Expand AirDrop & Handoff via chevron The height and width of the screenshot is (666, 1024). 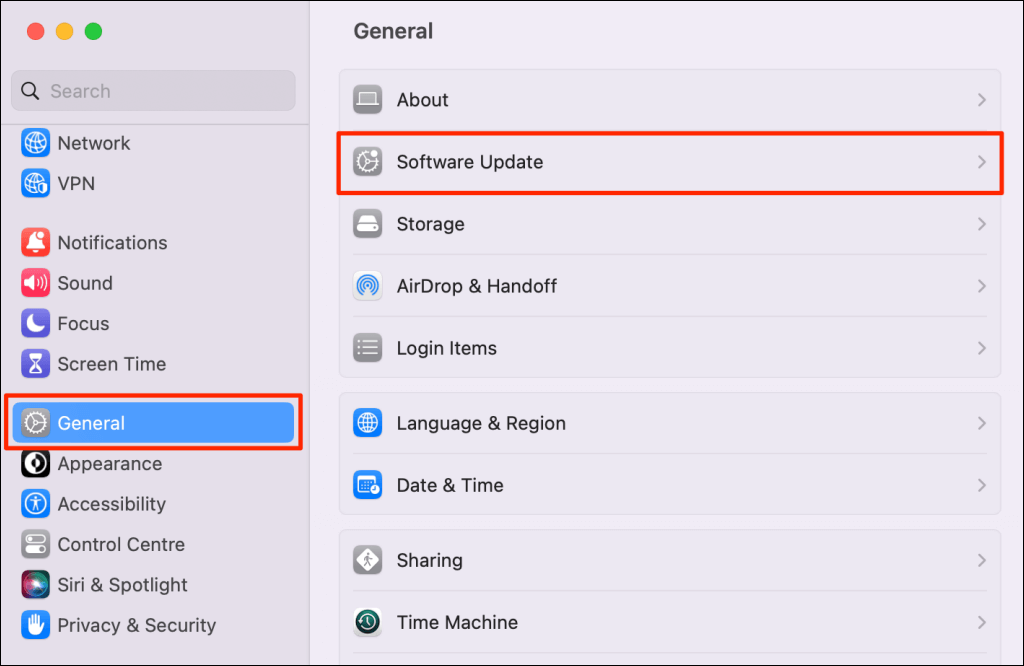982,286
